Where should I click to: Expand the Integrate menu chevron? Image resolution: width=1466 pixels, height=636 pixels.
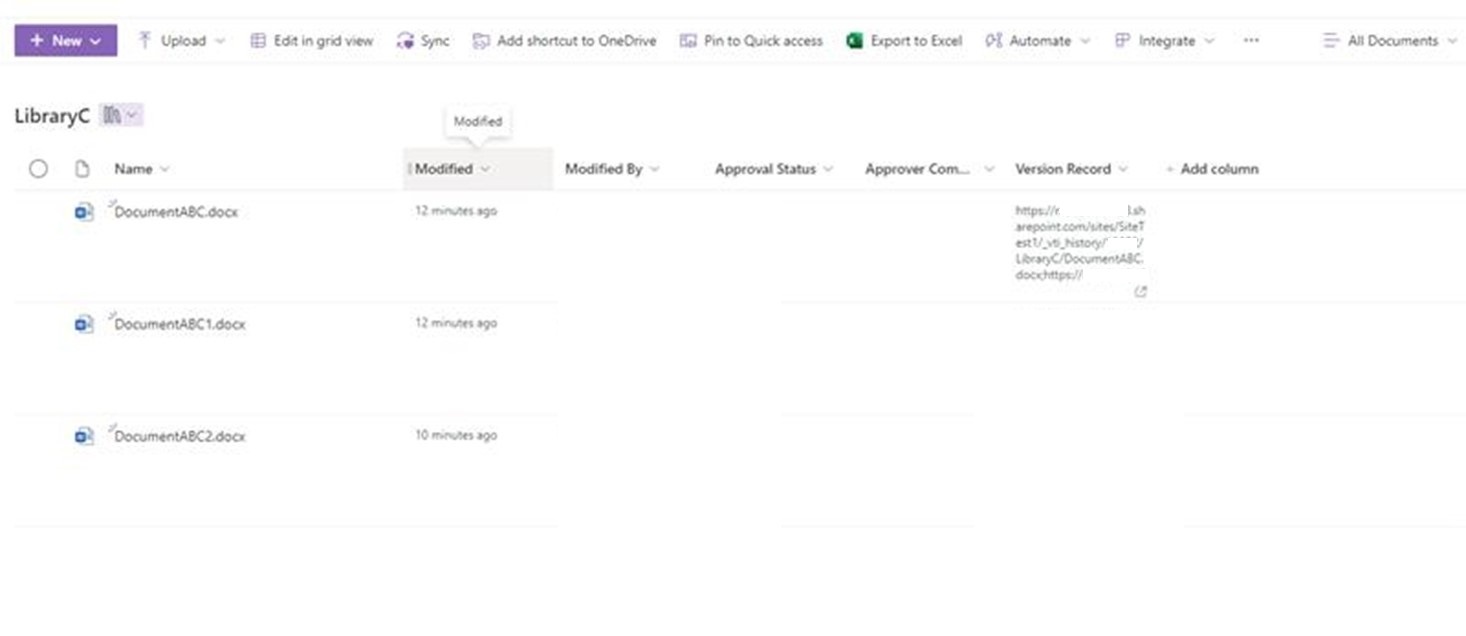(1209, 41)
